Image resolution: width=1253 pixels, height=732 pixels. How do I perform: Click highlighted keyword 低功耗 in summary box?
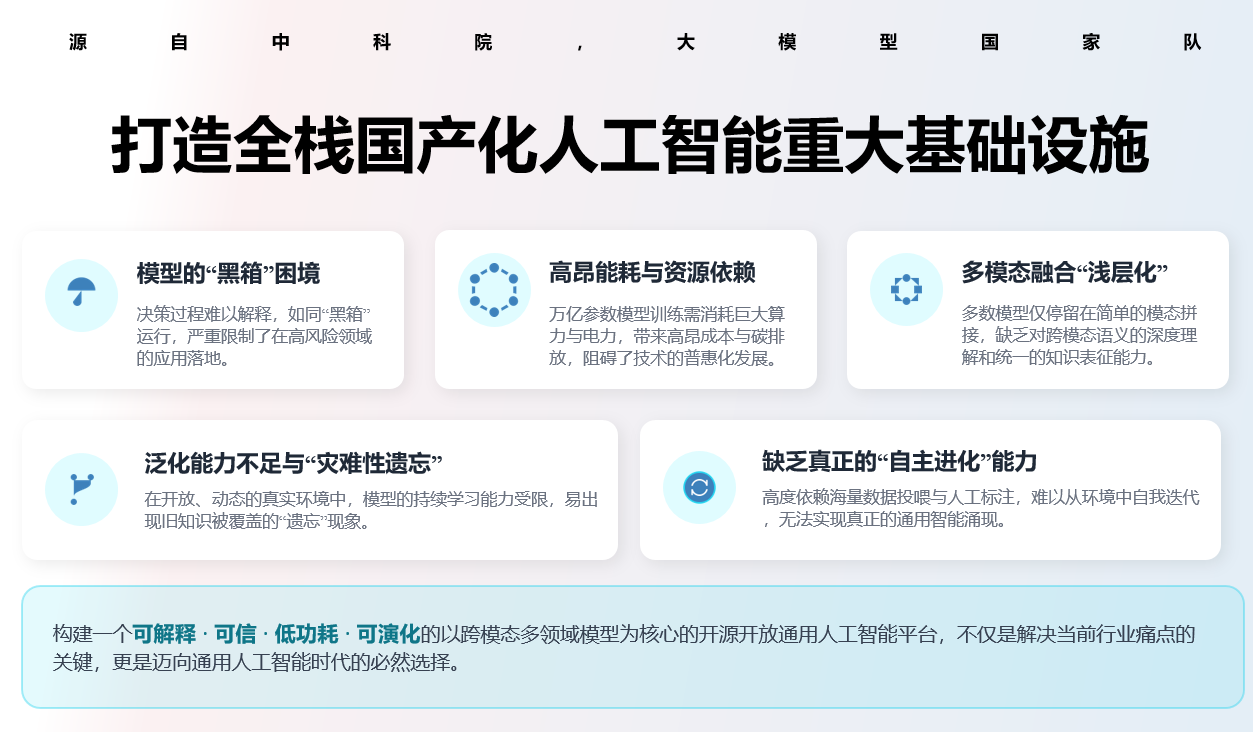307,634
